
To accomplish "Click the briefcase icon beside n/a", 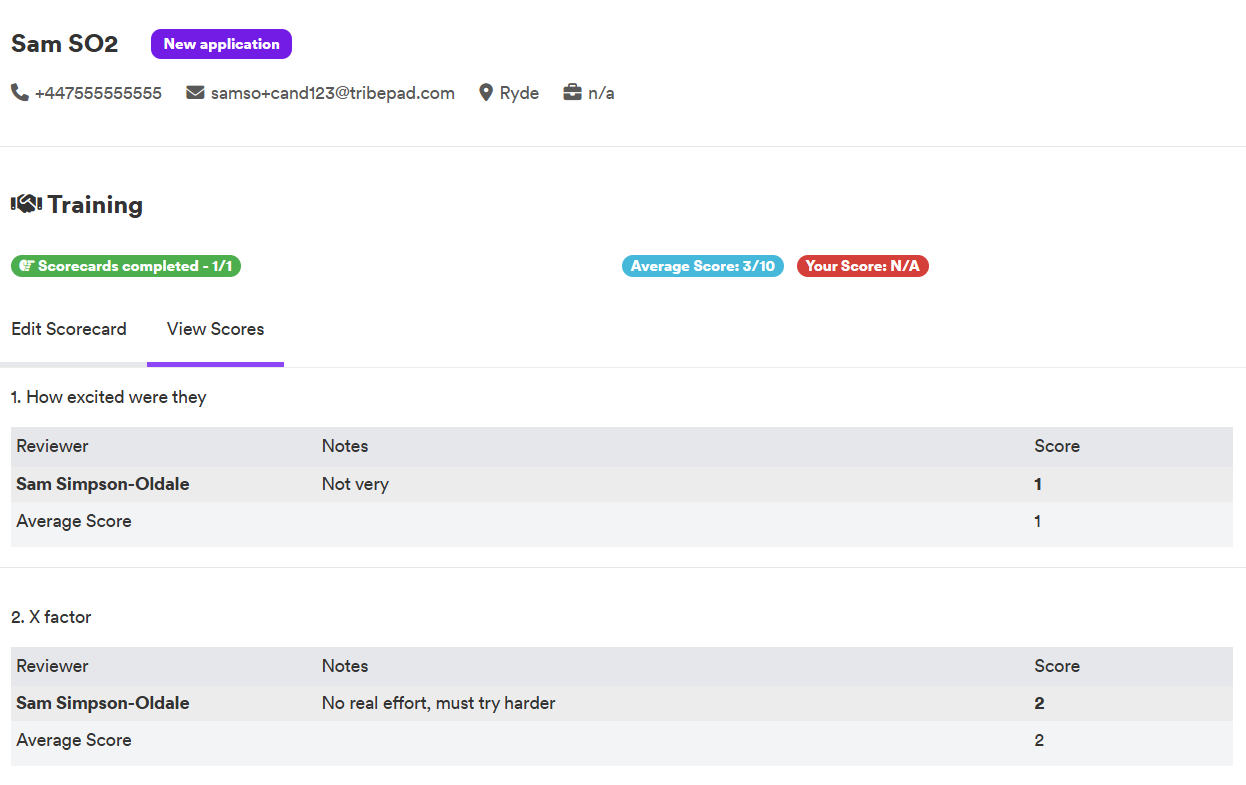I will coord(572,93).
